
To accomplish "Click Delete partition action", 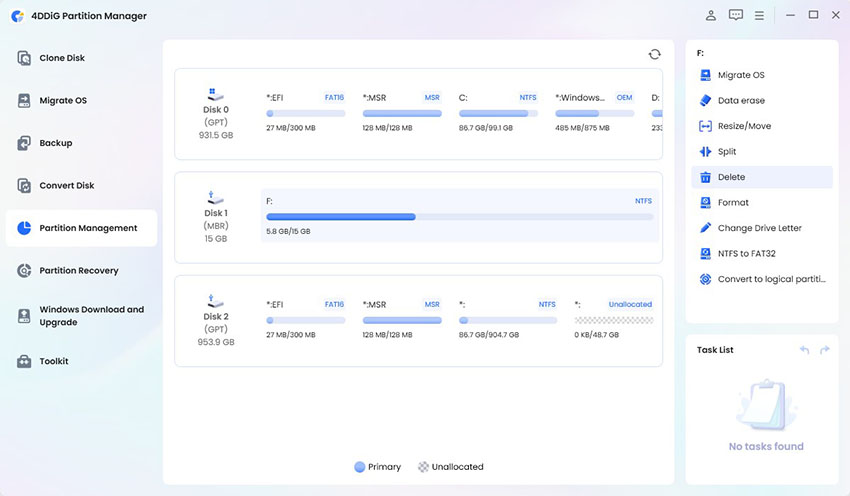I will [x=730, y=177].
